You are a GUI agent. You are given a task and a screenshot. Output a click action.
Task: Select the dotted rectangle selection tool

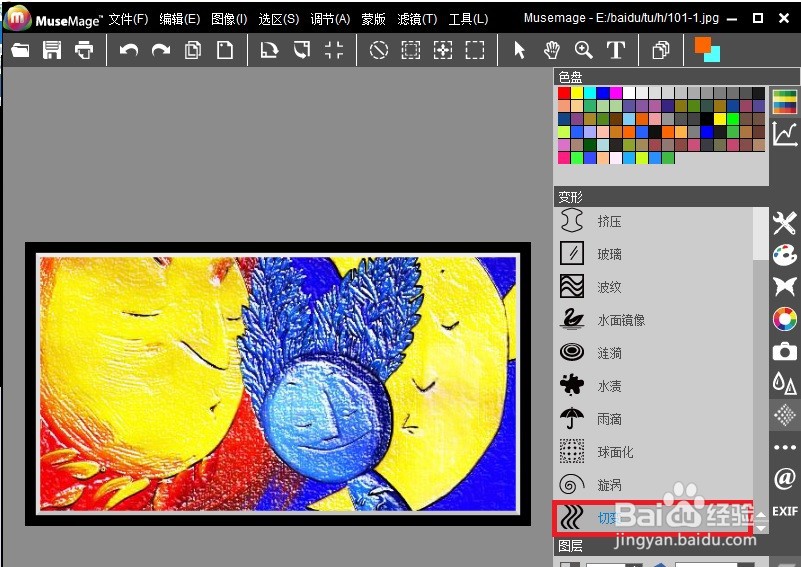pyautogui.click(x=411, y=50)
